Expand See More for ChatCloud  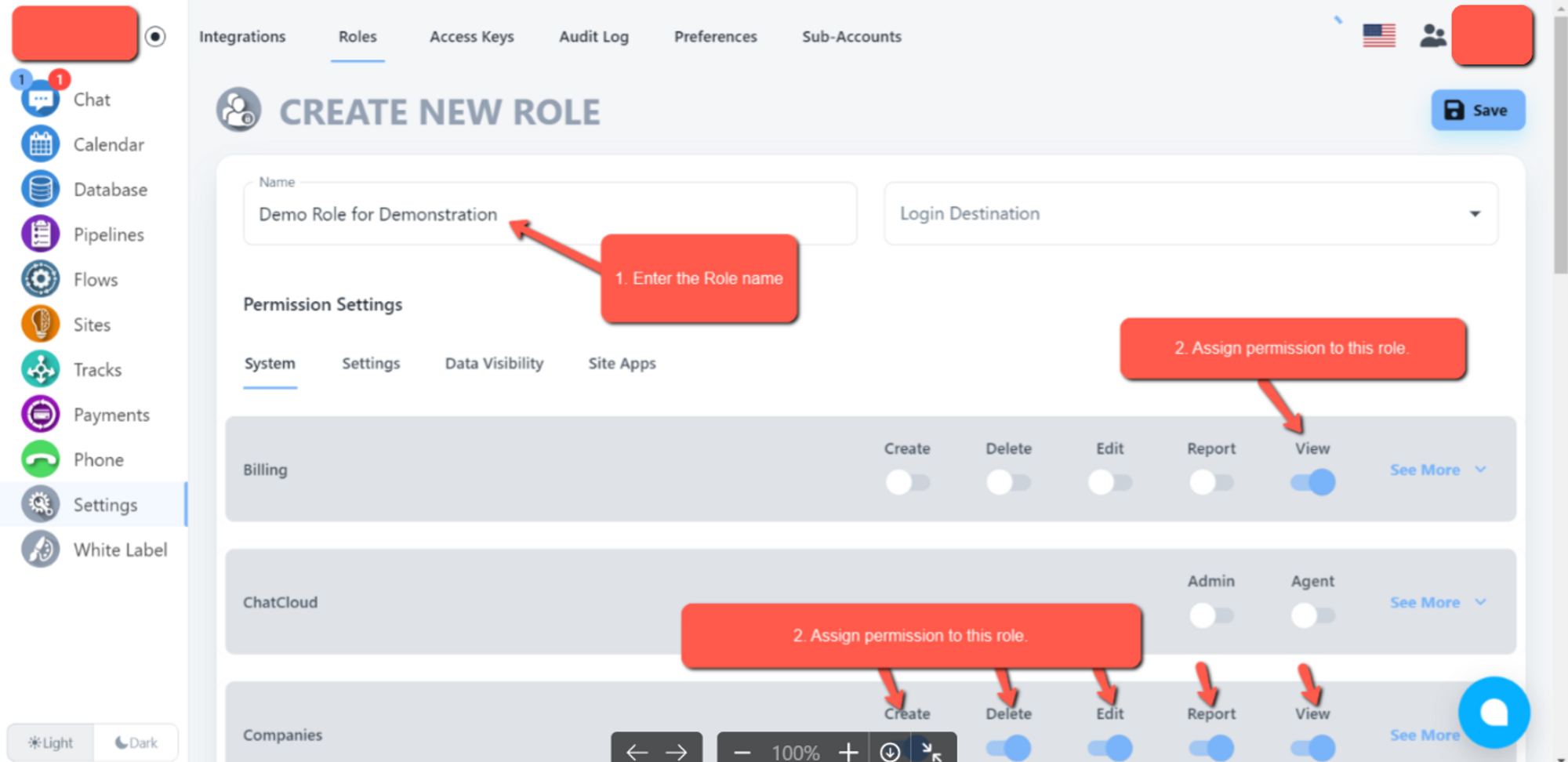point(1437,603)
